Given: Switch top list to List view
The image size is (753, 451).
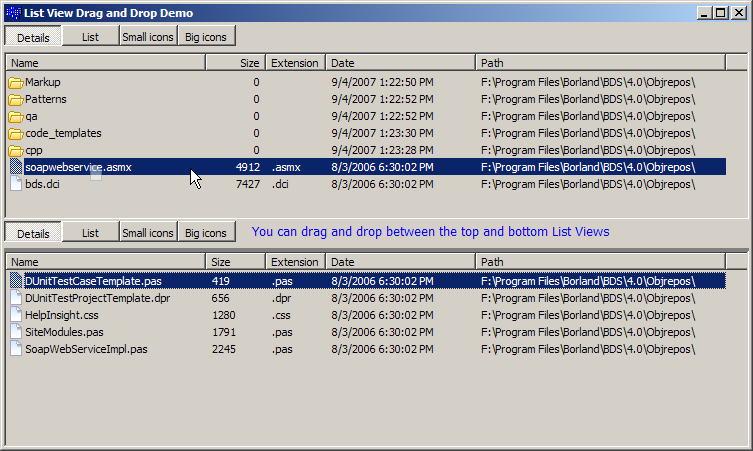Looking at the screenshot, I should coord(90,37).
